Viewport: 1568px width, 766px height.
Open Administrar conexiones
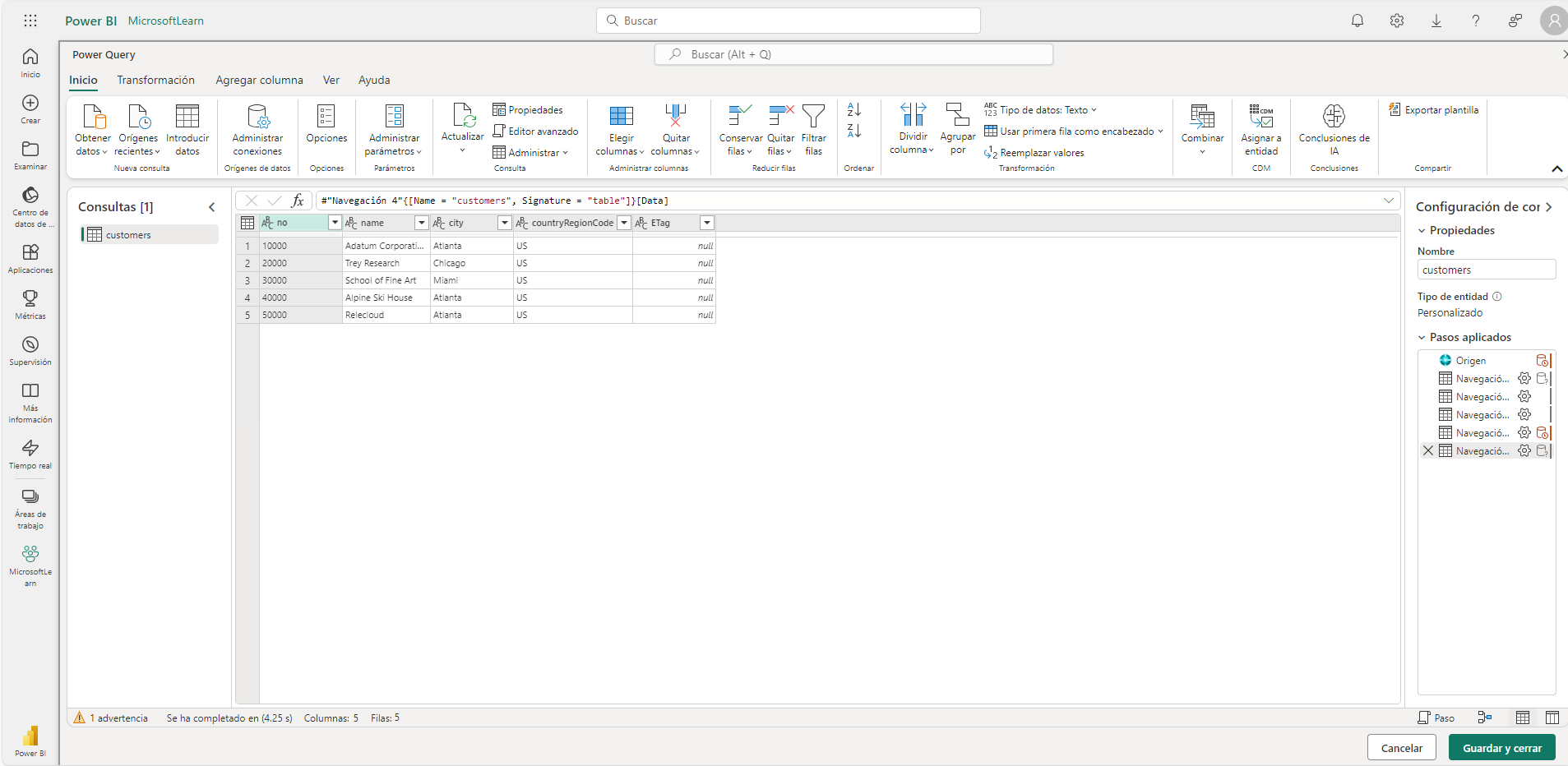[257, 129]
